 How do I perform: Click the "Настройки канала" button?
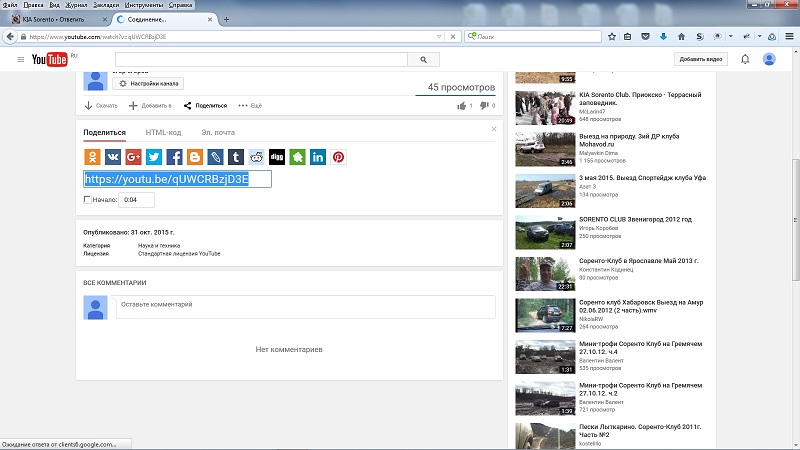tap(150, 84)
